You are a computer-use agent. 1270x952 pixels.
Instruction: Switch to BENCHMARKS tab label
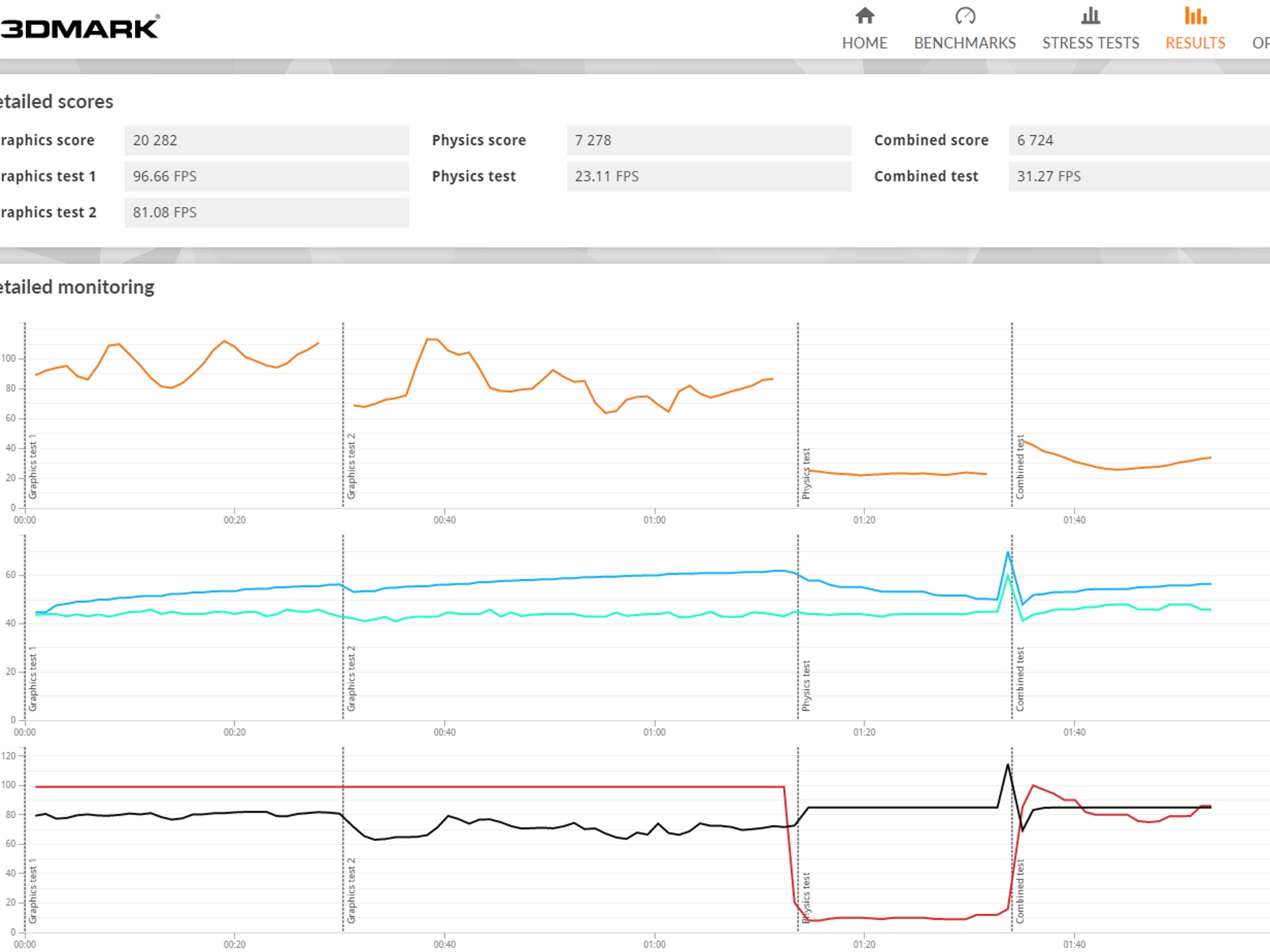tap(965, 43)
